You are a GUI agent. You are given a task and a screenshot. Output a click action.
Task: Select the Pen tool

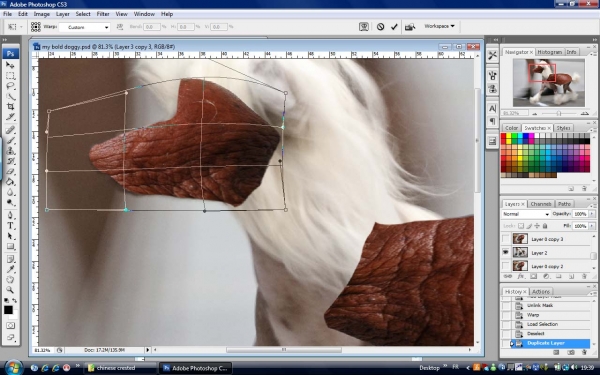[x=10, y=215]
